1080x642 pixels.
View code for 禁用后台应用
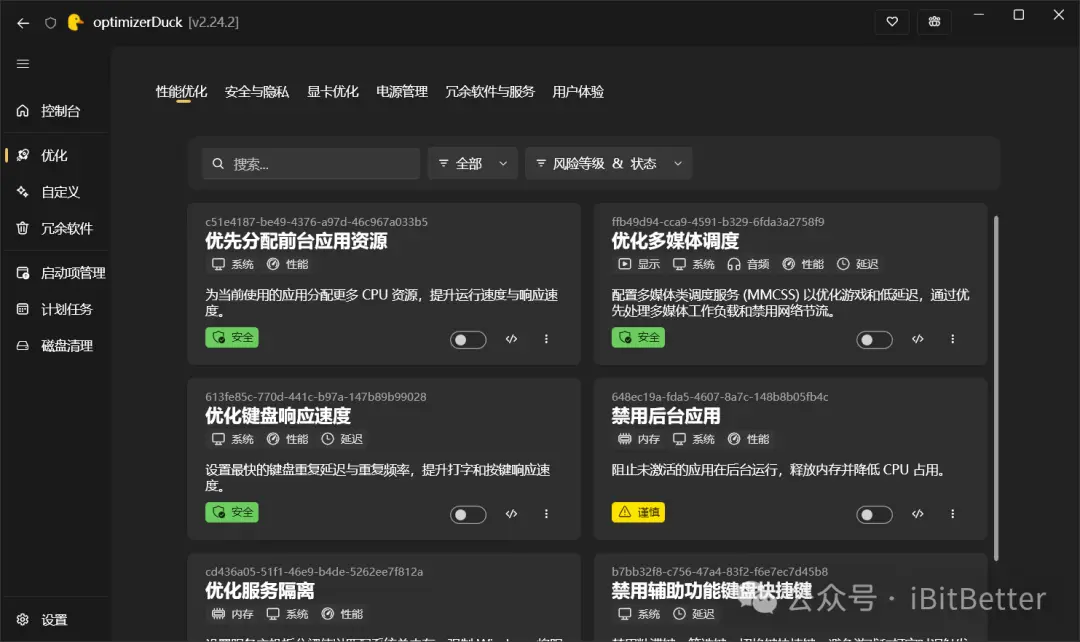(917, 514)
